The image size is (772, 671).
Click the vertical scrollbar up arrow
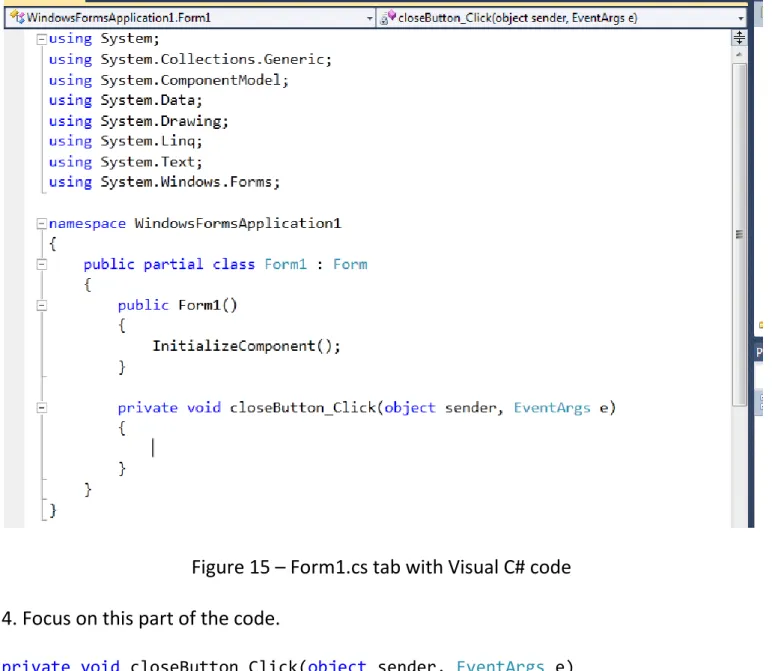(739, 55)
